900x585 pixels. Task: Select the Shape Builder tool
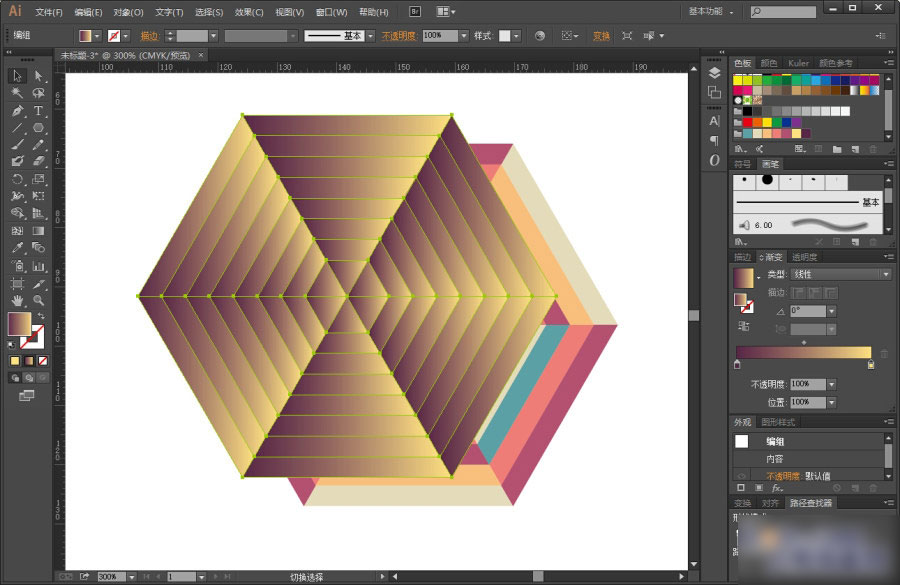tap(17, 213)
